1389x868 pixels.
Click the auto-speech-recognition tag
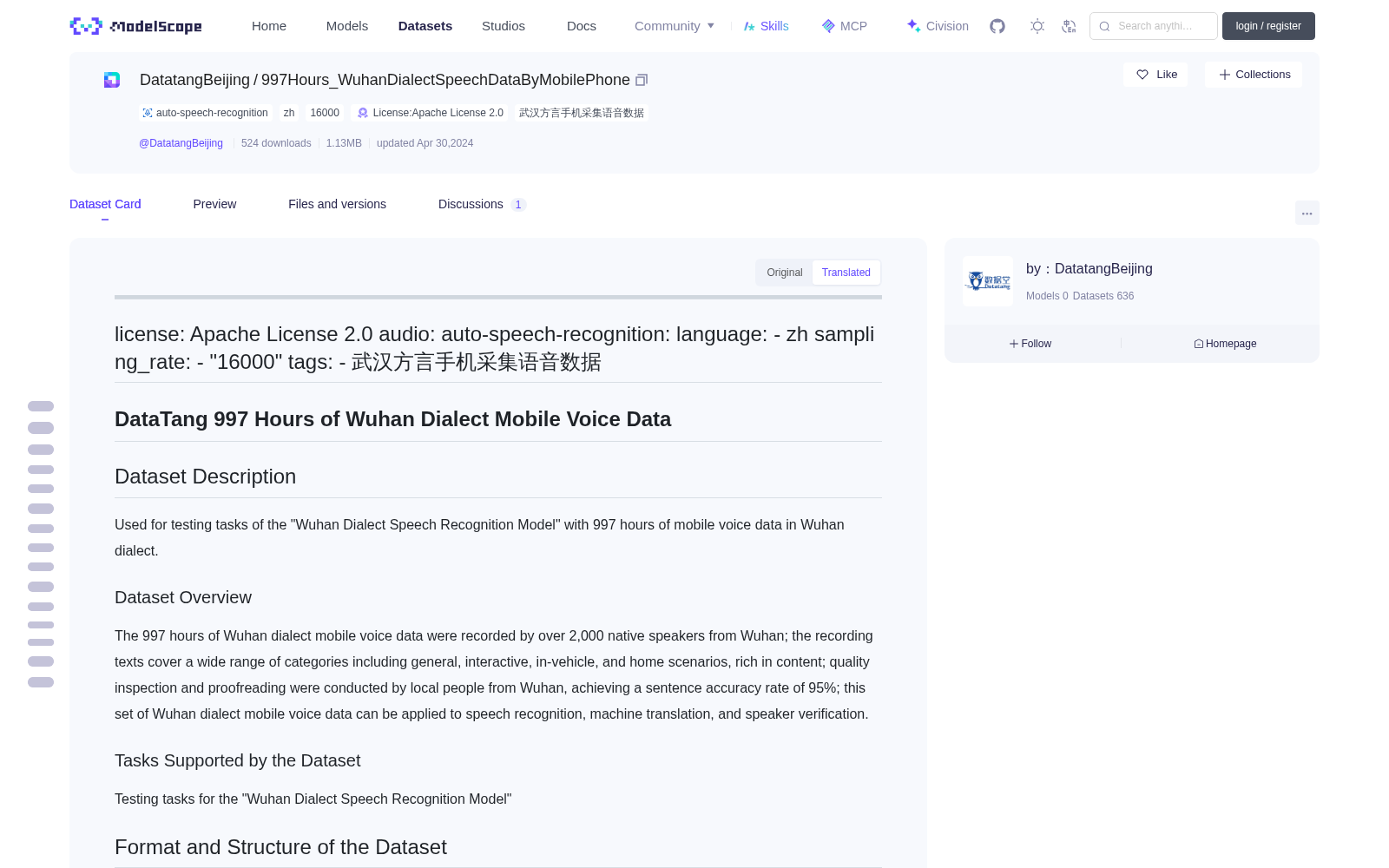click(x=205, y=113)
